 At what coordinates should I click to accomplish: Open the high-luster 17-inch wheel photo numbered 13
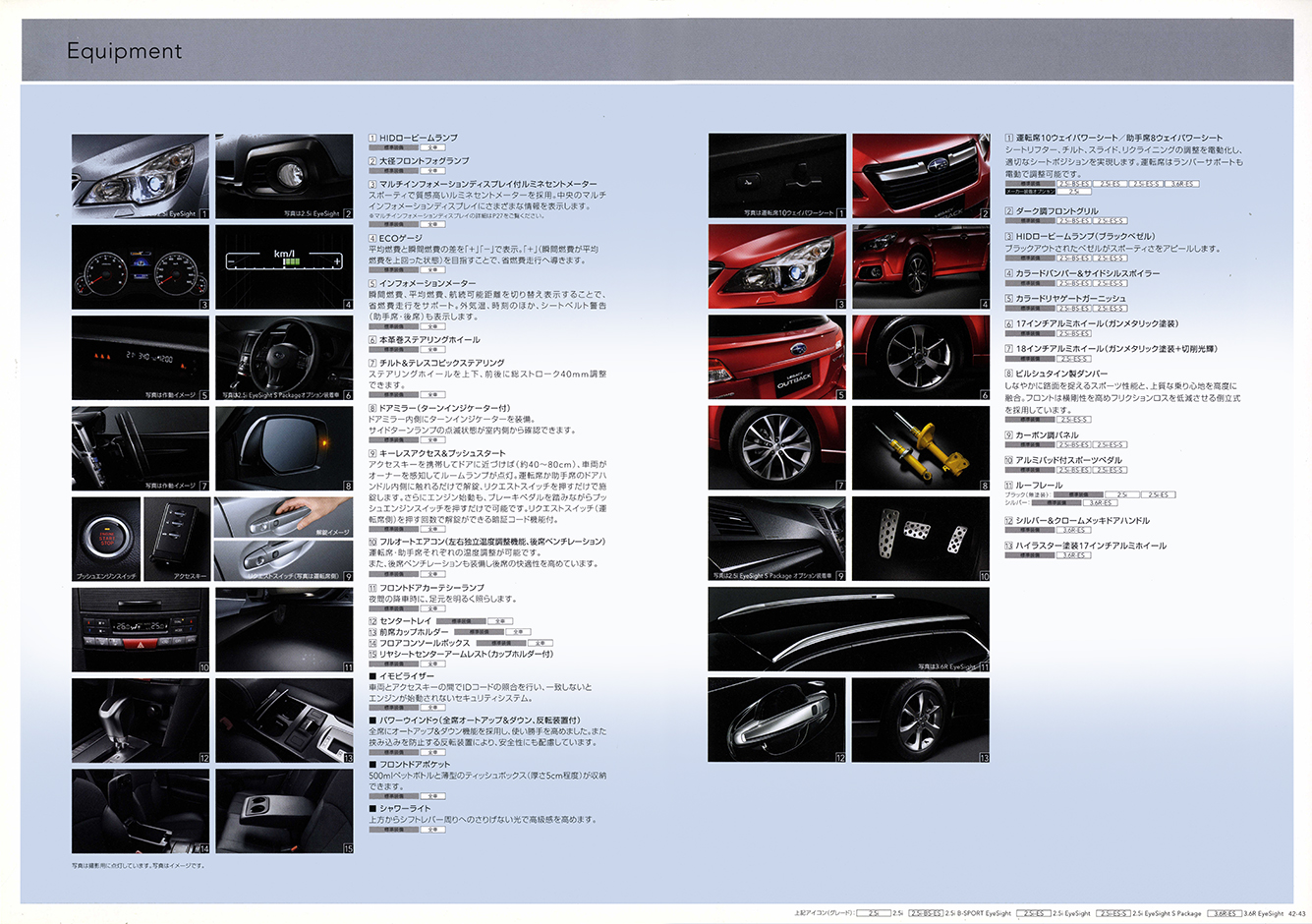pyautogui.click(x=921, y=721)
